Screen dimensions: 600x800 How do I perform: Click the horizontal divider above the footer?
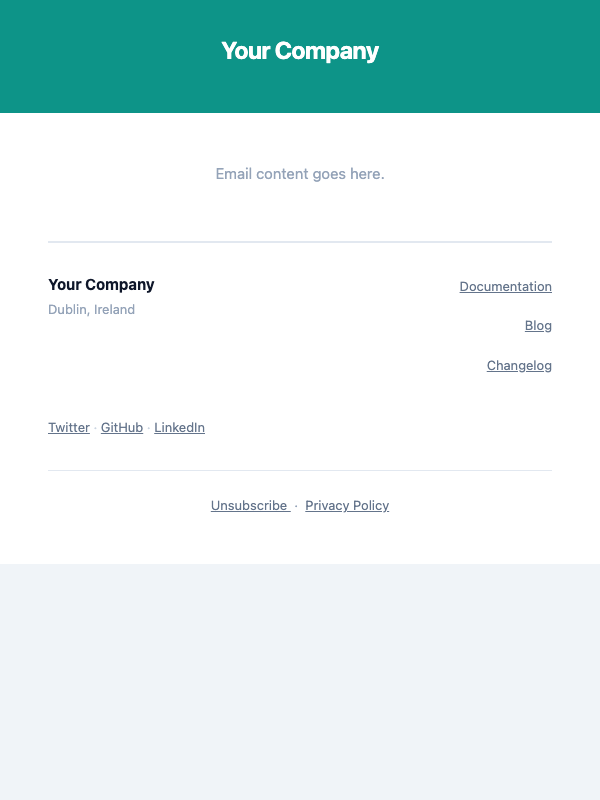[x=300, y=241]
